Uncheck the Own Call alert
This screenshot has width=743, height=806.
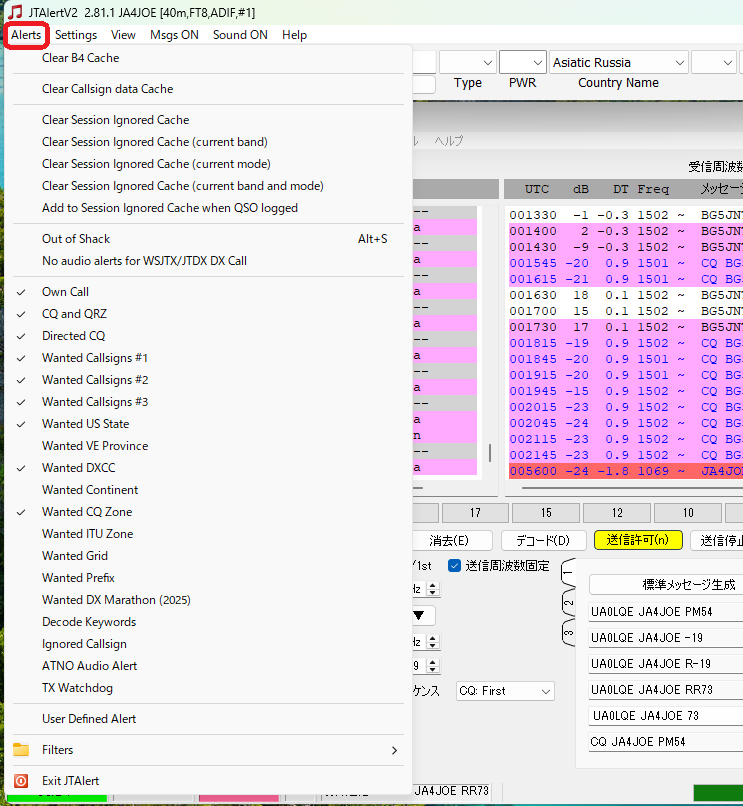(x=208, y=292)
